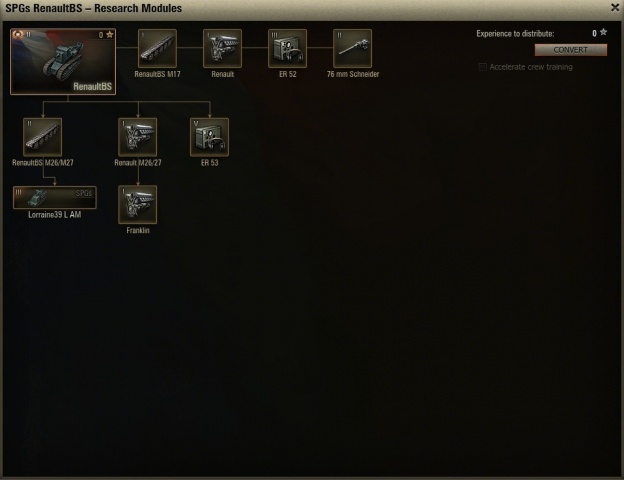The height and width of the screenshot is (480, 624).
Task: Click the French nation emblem on RenaultBS card
Action: click(17, 35)
